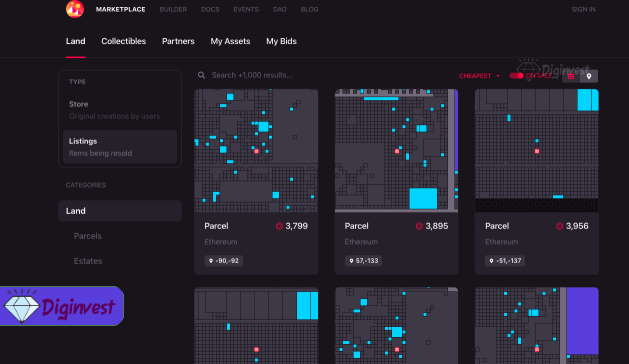Switch to the Collectibles tab
The image size is (629, 364).
click(x=124, y=41)
